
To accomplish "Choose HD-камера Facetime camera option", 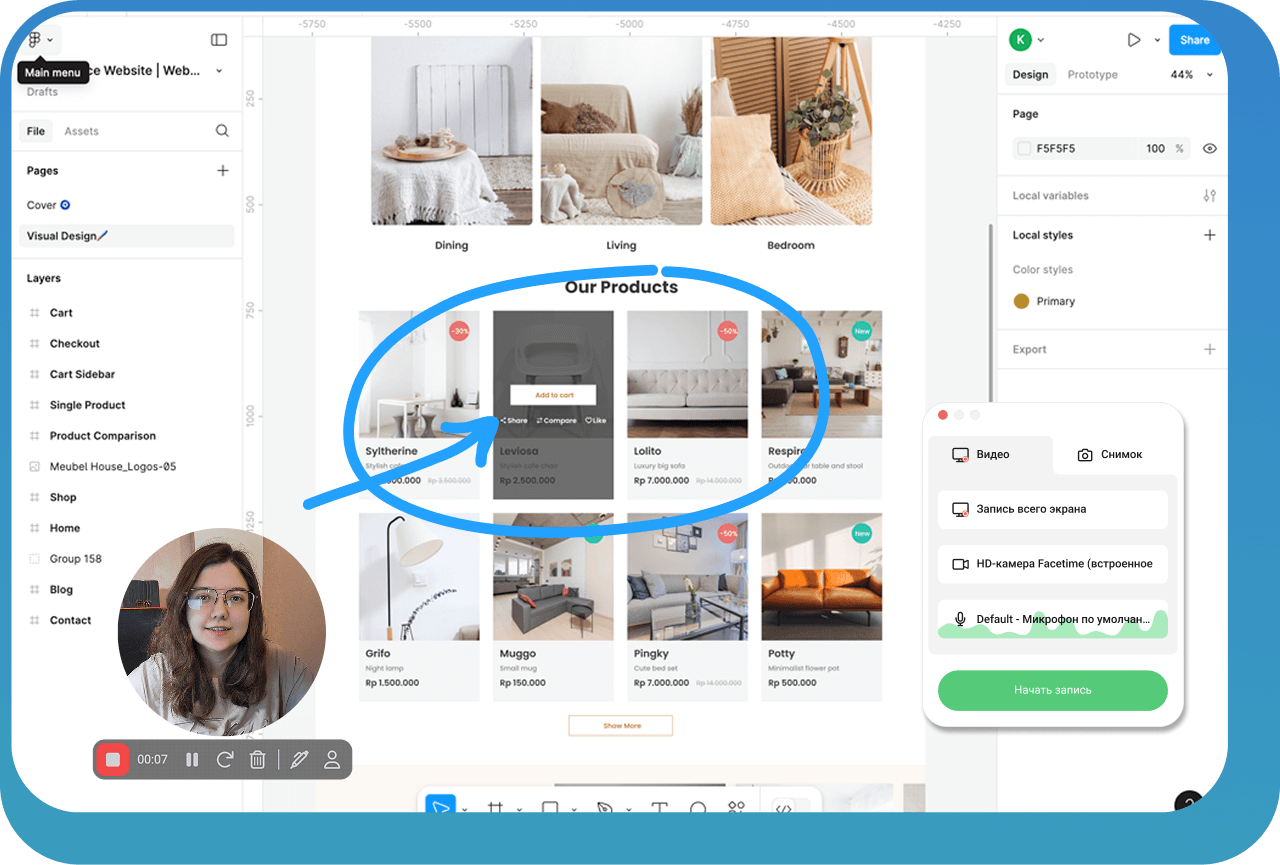I will [x=1053, y=564].
